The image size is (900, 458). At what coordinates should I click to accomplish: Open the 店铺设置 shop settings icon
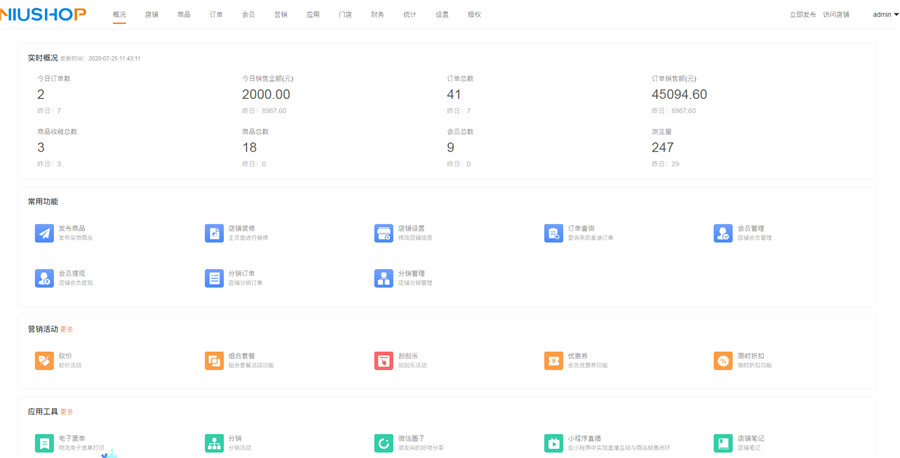point(384,233)
